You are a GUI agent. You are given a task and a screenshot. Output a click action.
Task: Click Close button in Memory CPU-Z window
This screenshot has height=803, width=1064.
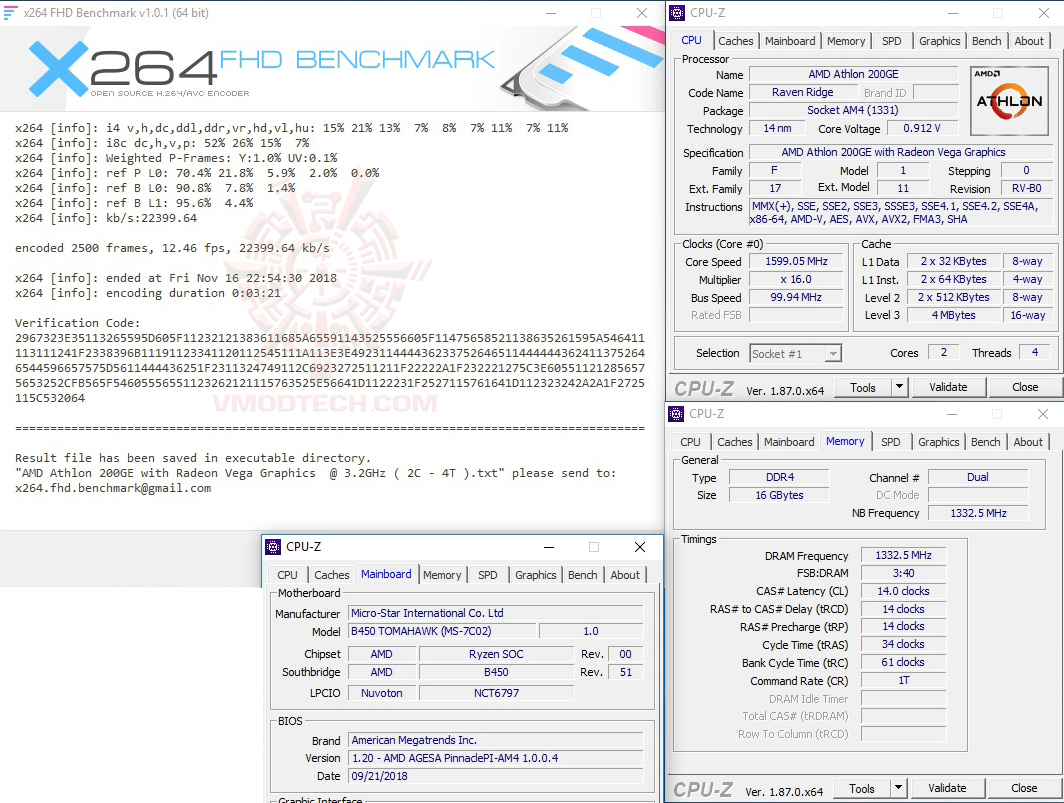click(x=1024, y=788)
